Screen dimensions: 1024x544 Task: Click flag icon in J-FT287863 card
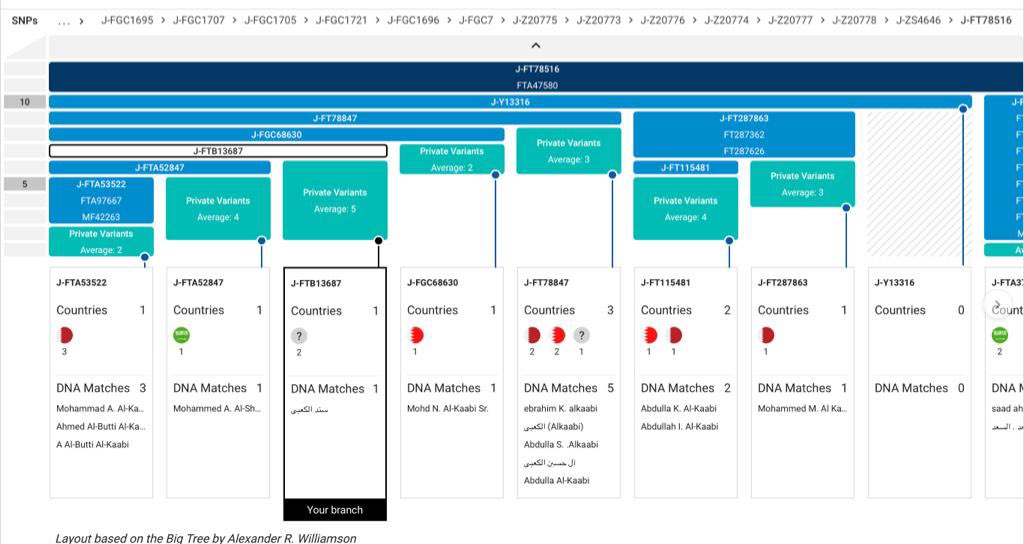click(x=767, y=335)
